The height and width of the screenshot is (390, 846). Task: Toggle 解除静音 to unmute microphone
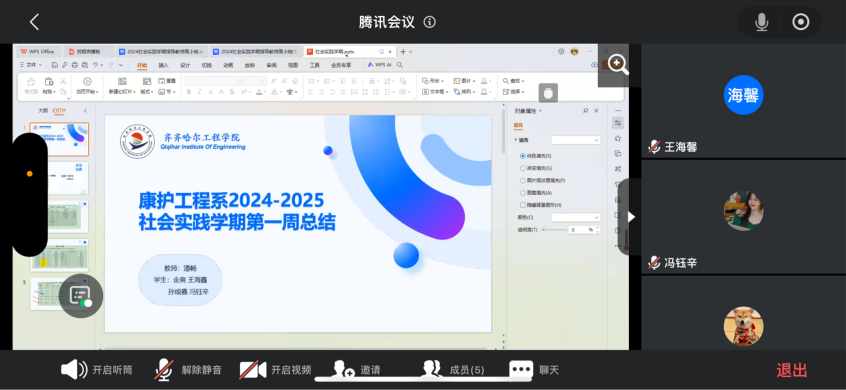tap(188, 370)
